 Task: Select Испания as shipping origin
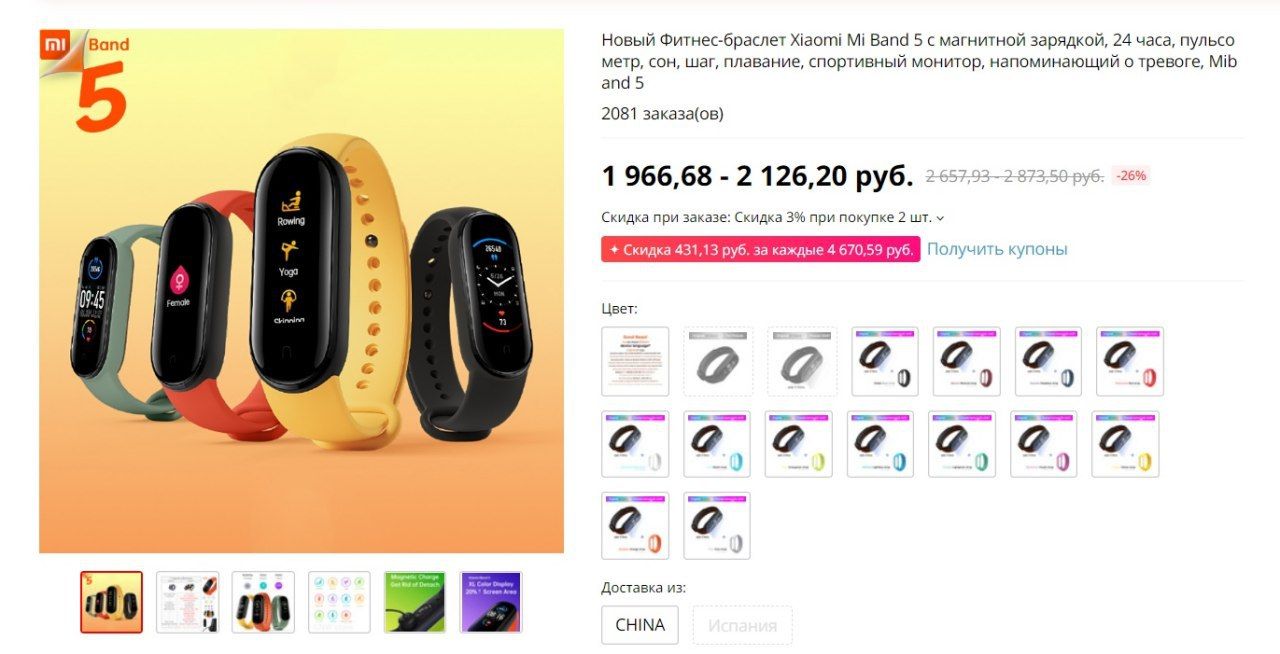tap(742, 625)
